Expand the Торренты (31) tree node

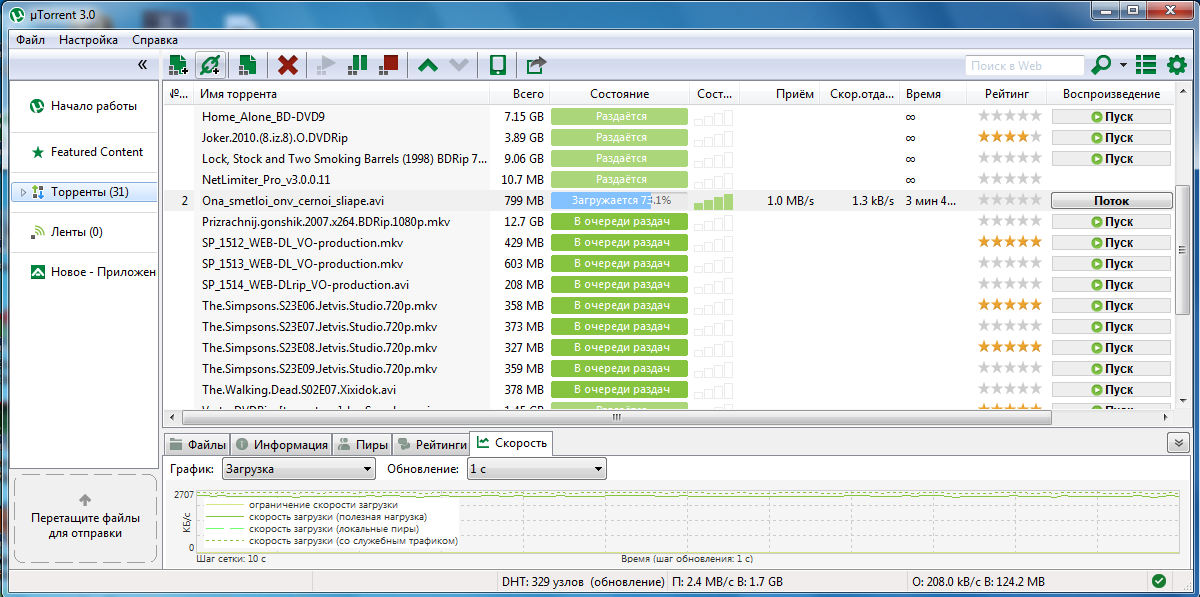23,191
